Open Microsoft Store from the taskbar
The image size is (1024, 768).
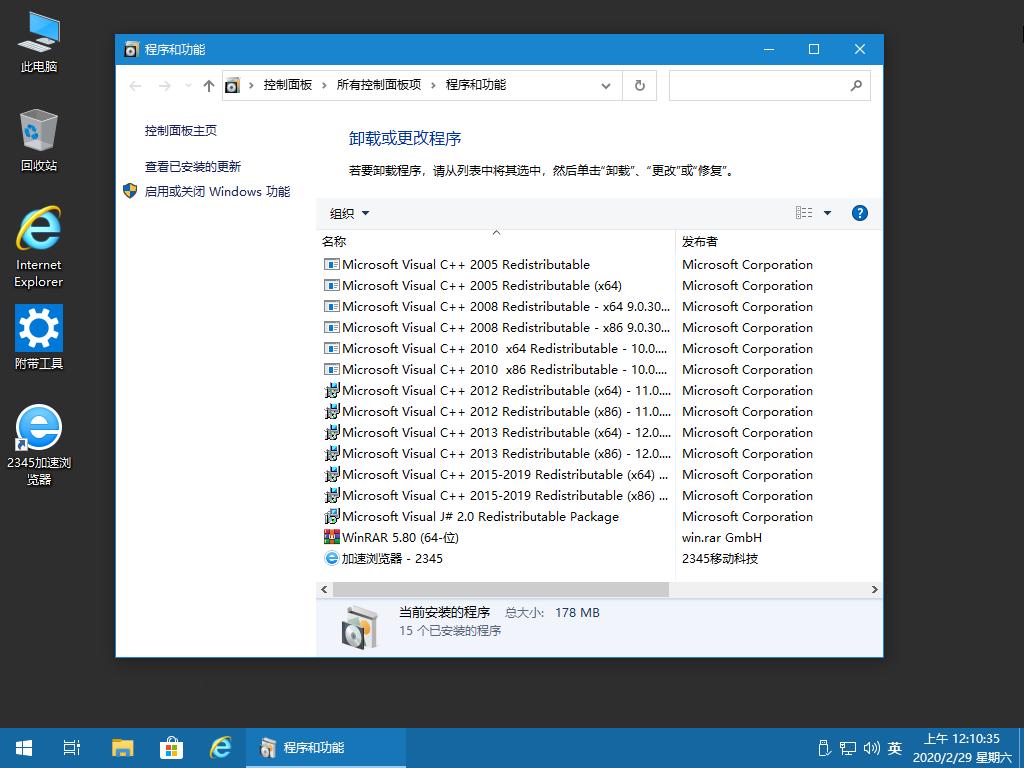point(171,748)
